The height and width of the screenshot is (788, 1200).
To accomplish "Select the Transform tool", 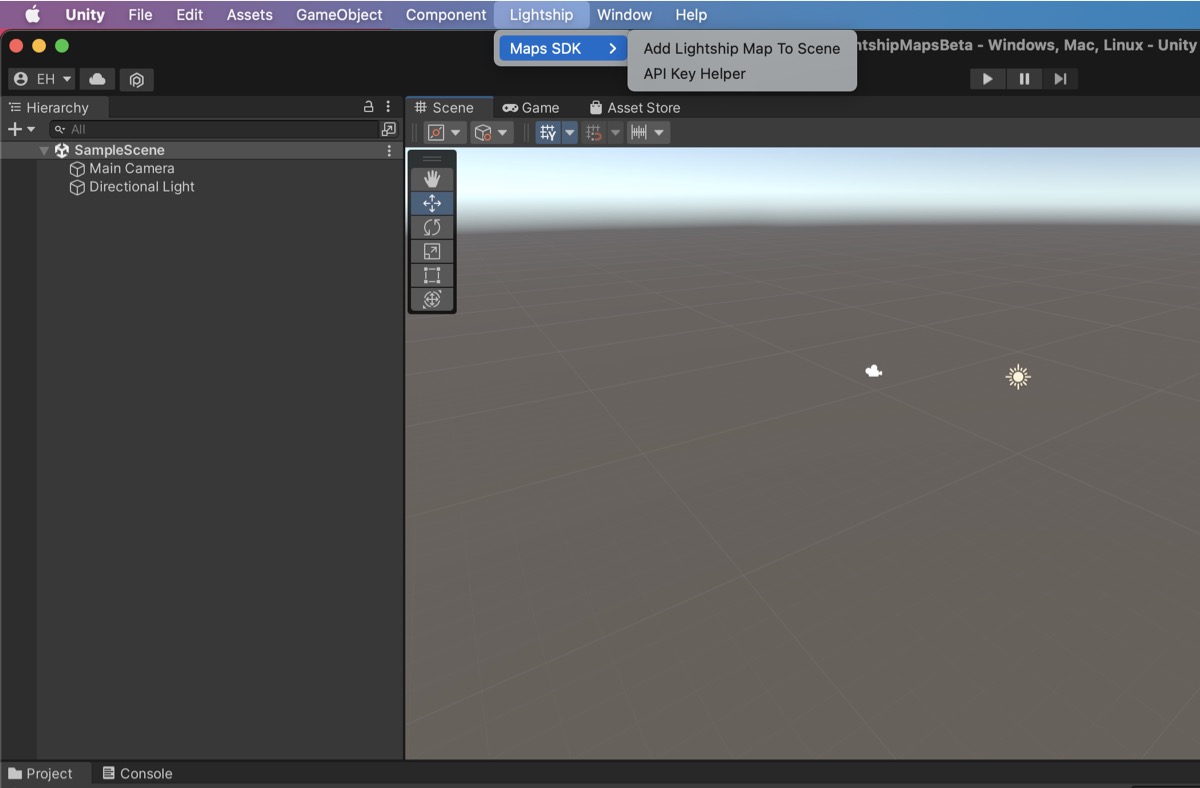I will (x=432, y=299).
